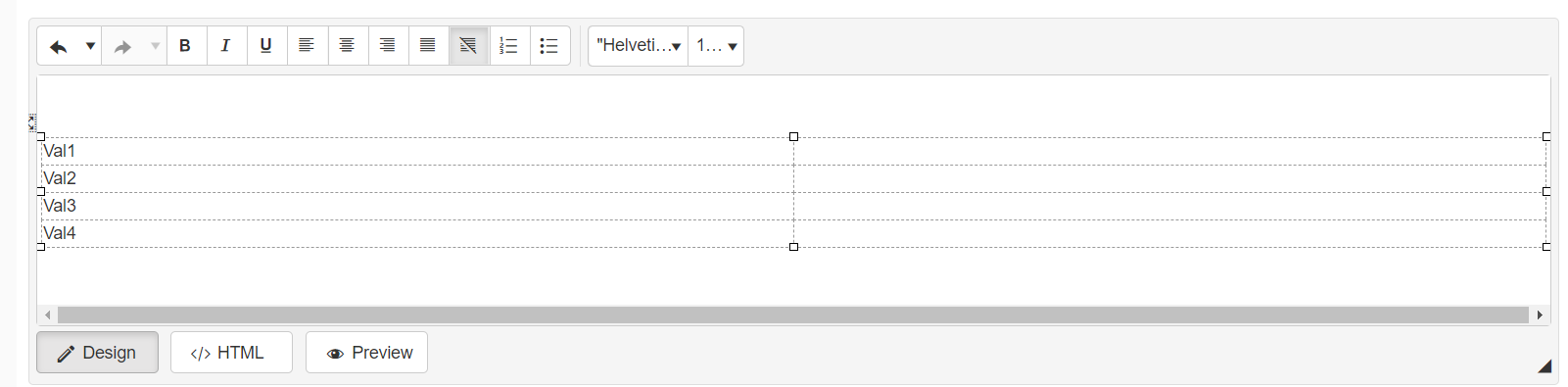Click the Redo arrow icon
1568x387 pixels.
123,46
